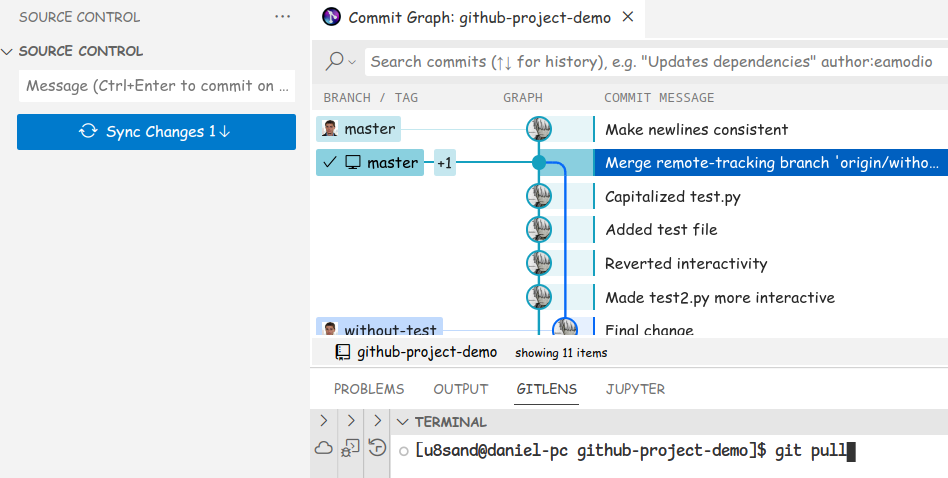The width and height of the screenshot is (948, 478).
Task: Click the commit message input box
Action: coord(156,86)
